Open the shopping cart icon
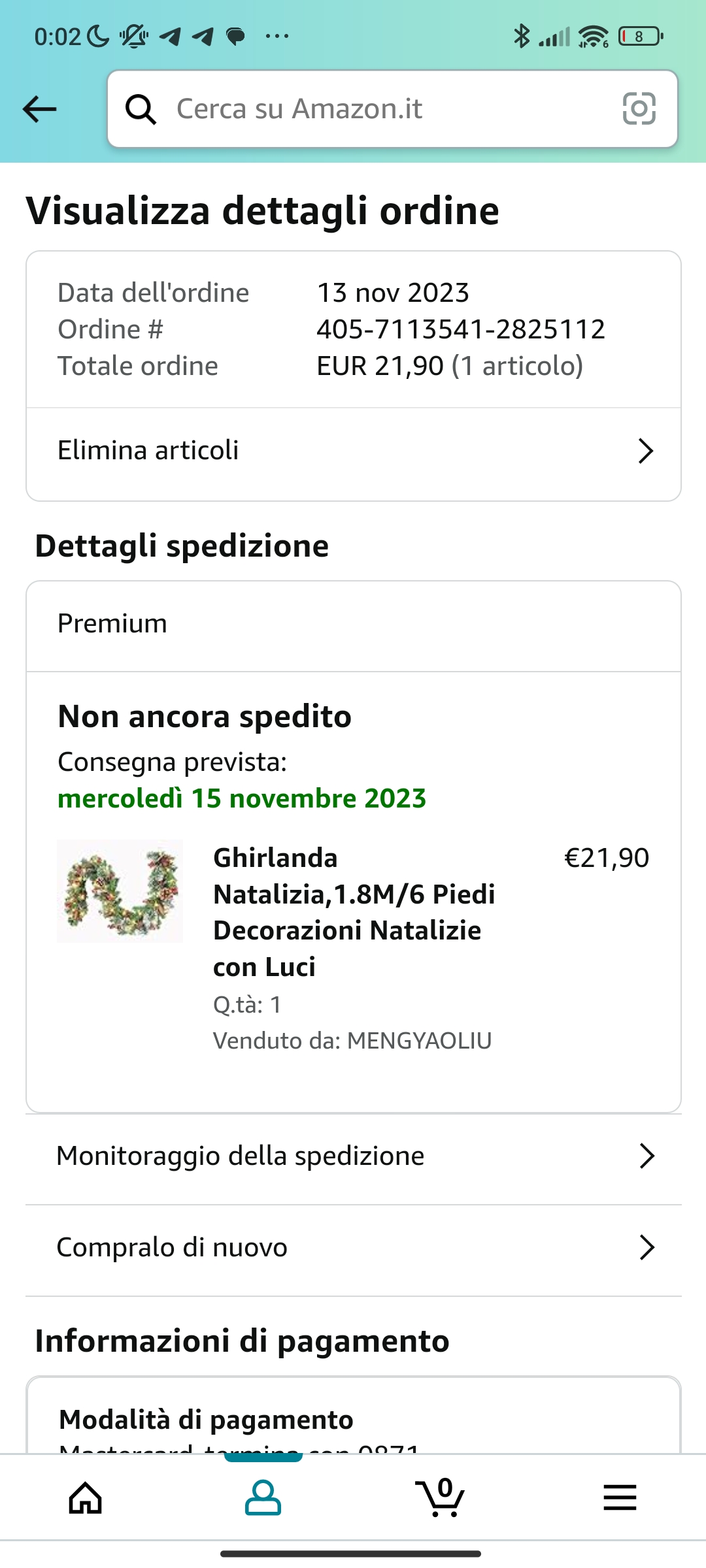 (x=441, y=1497)
